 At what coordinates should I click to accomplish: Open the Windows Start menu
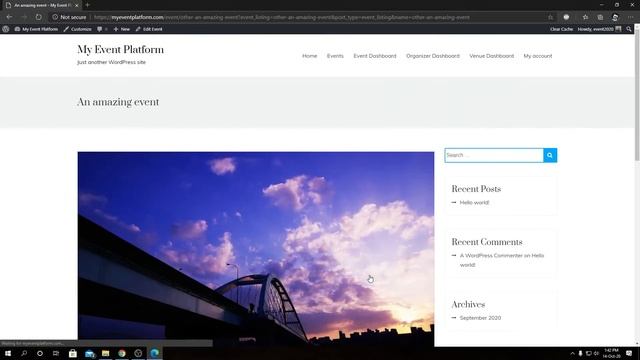coord(8,353)
